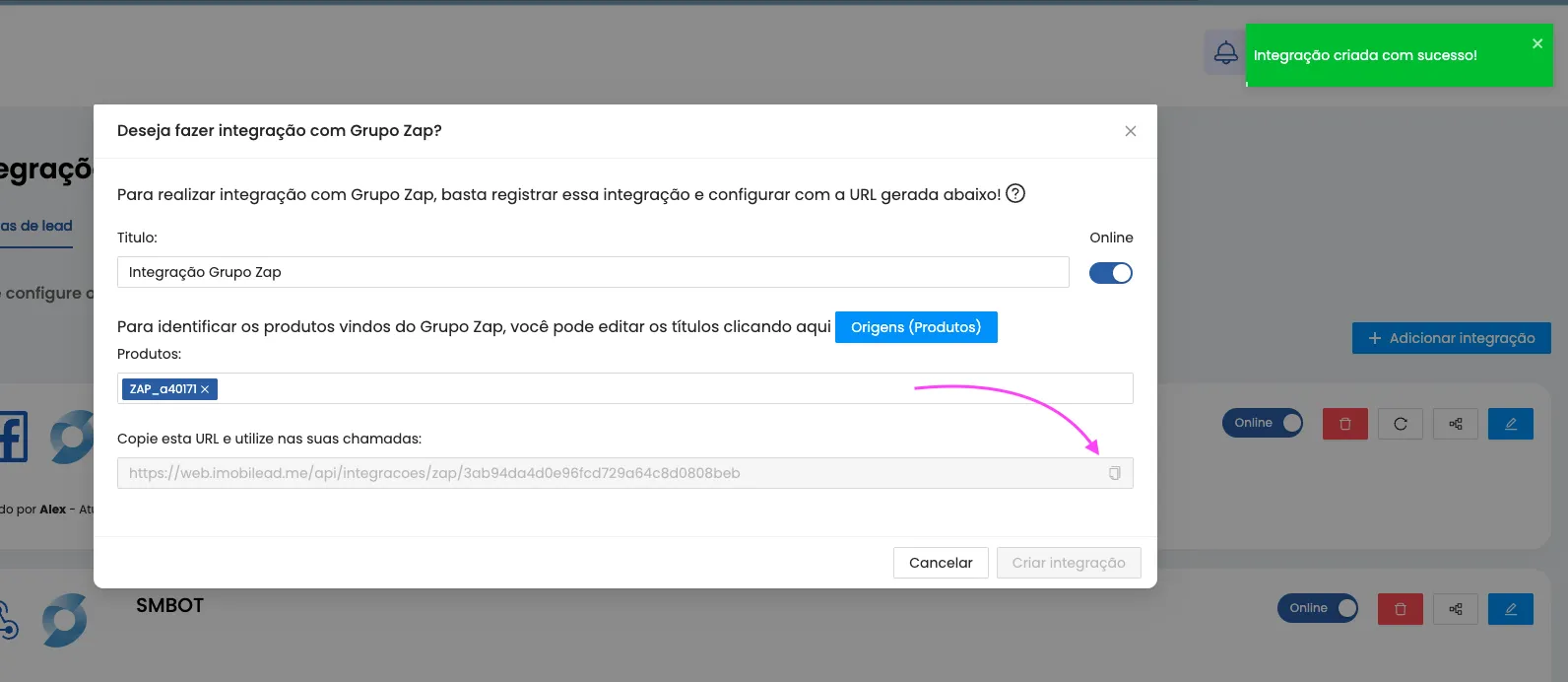This screenshot has width=1568, height=682.
Task: Open the notifications bell icon
Action: (1225, 52)
